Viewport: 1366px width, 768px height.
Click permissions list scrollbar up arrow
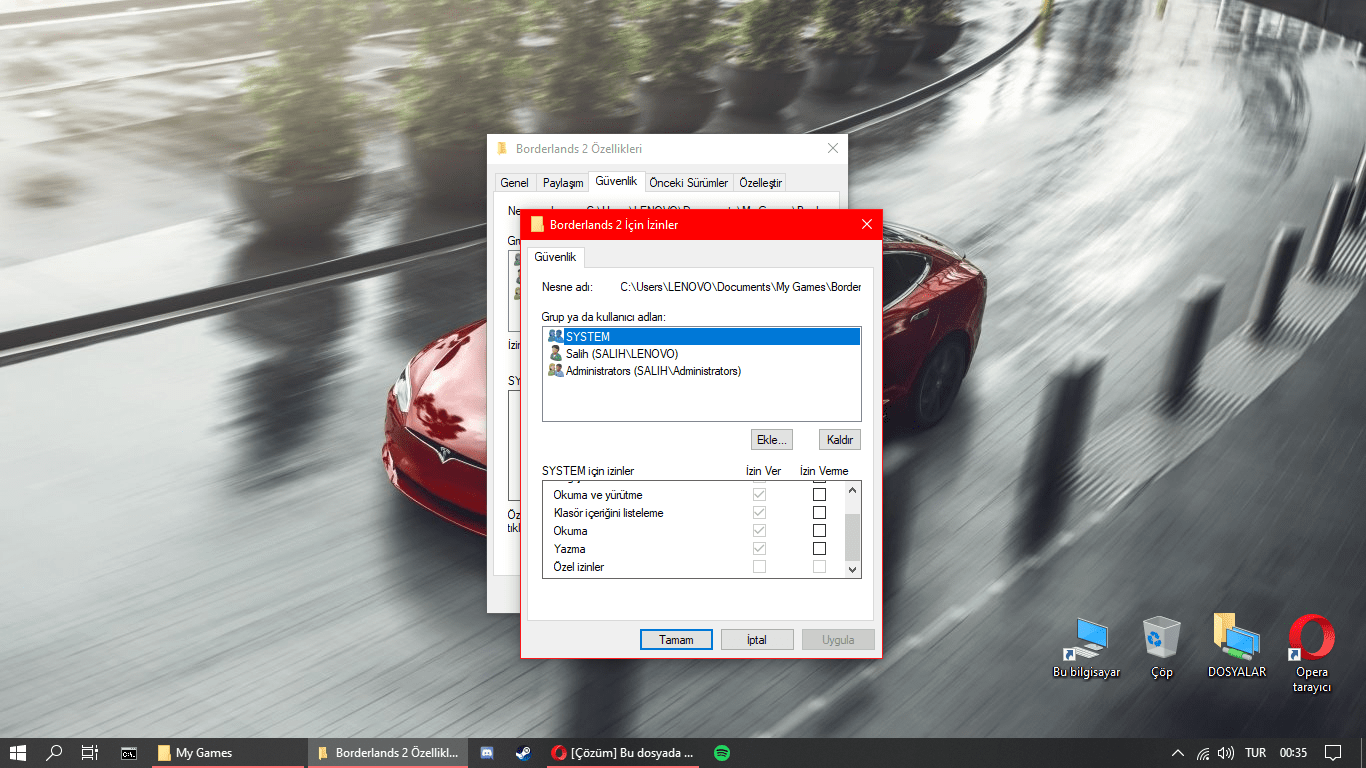(852, 490)
